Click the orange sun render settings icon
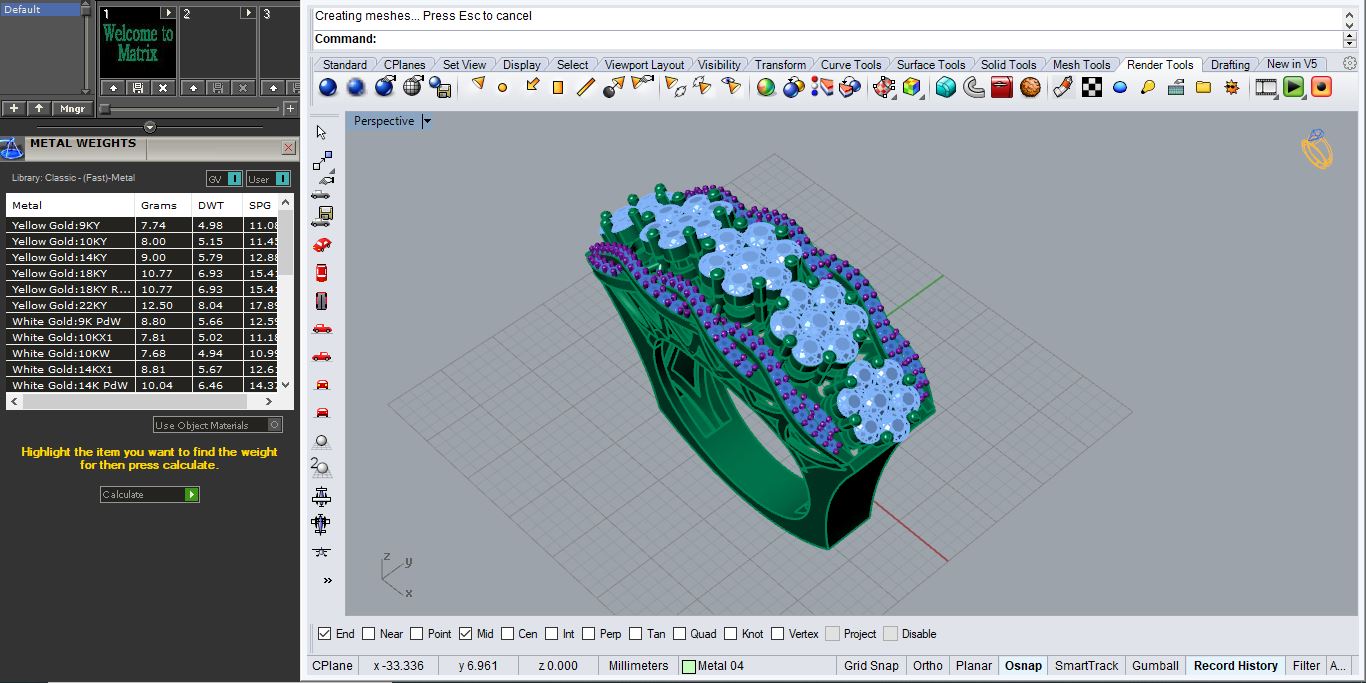 click(x=1230, y=88)
